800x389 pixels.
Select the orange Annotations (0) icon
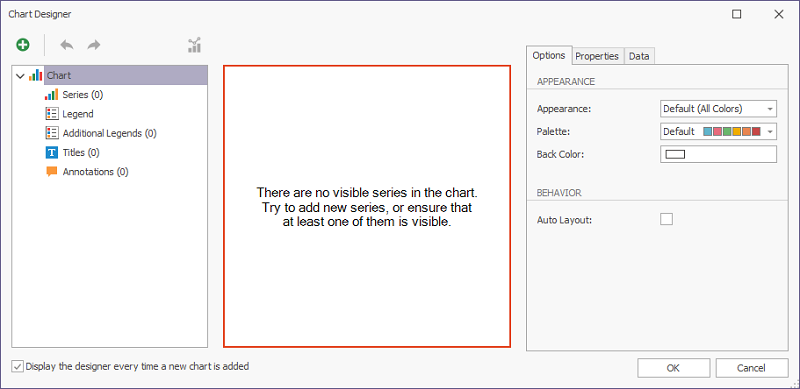52,172
